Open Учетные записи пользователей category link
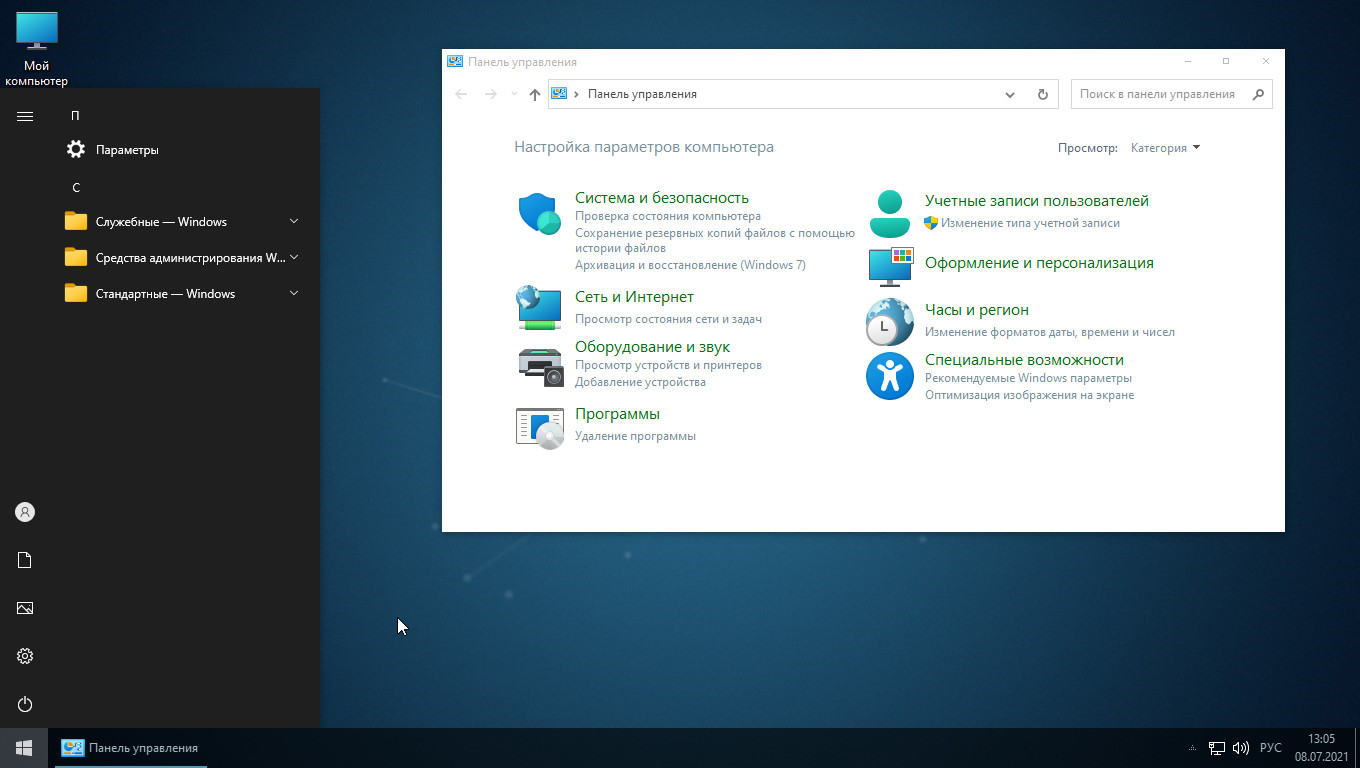Image resolution: width=1360 pixels, height=768 pixels. click(x=1037, y=201)
